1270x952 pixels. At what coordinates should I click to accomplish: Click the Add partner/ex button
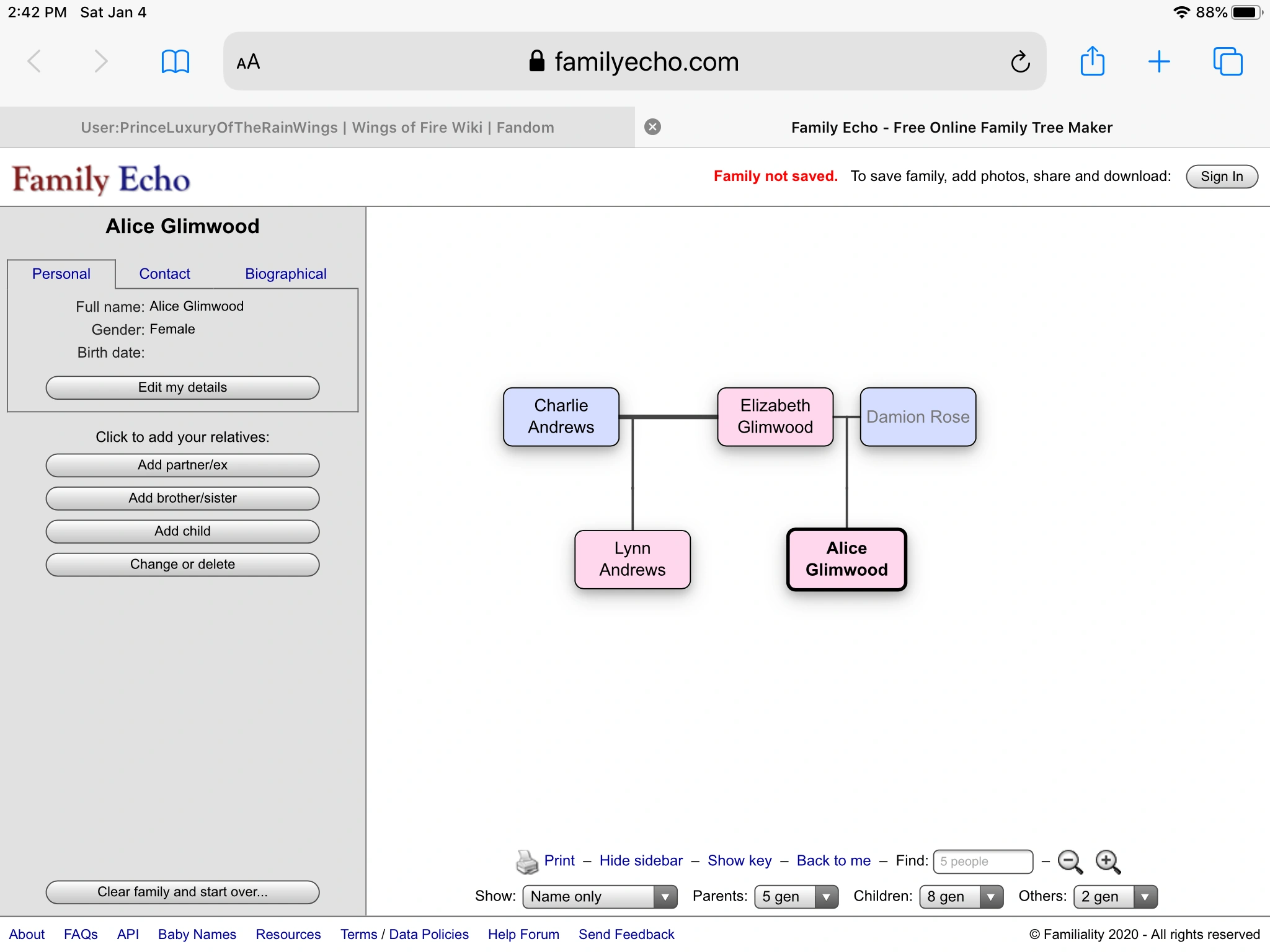pyautogui.click(x=182, y=465)
